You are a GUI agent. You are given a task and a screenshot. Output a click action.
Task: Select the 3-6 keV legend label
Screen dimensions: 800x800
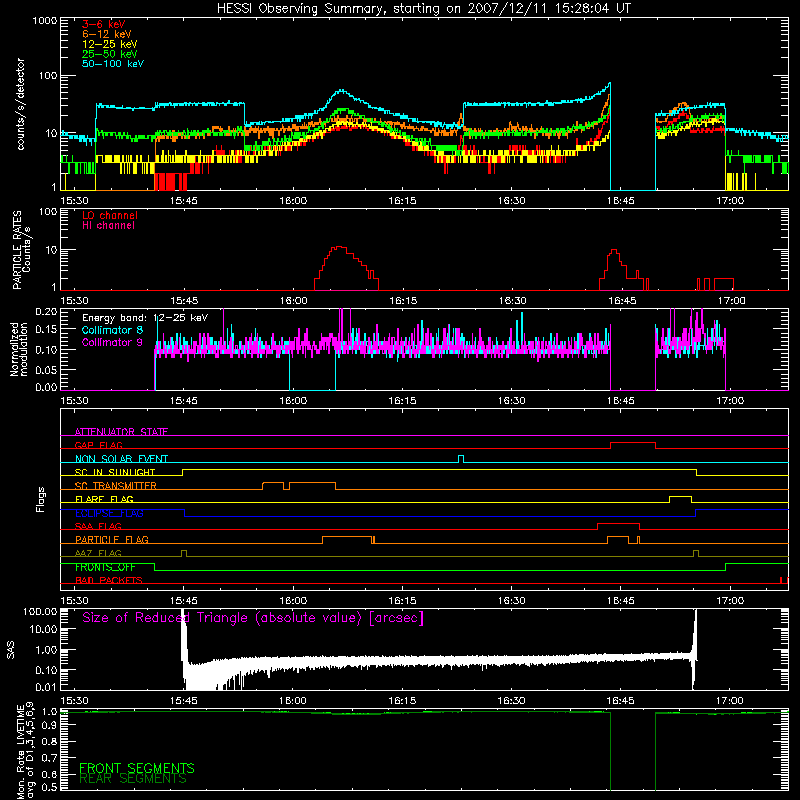[x=104, y=24]
